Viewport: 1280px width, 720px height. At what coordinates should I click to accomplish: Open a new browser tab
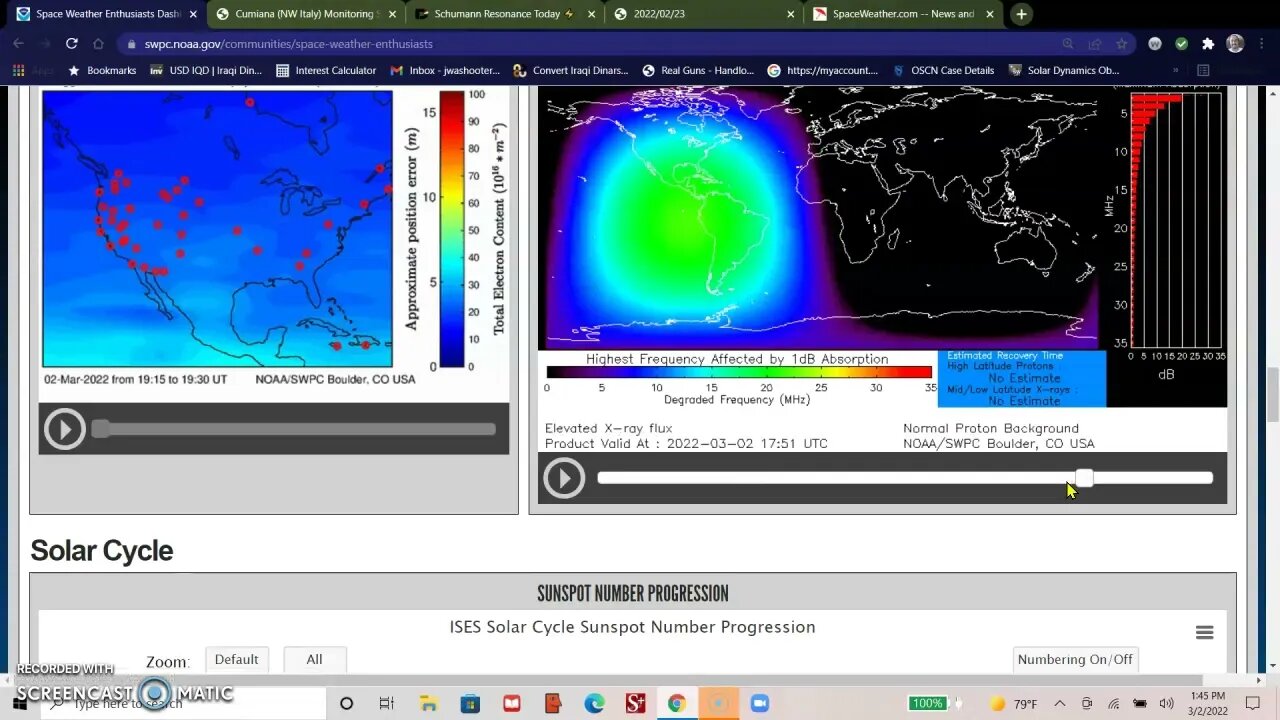click(x=1021, y=14)
